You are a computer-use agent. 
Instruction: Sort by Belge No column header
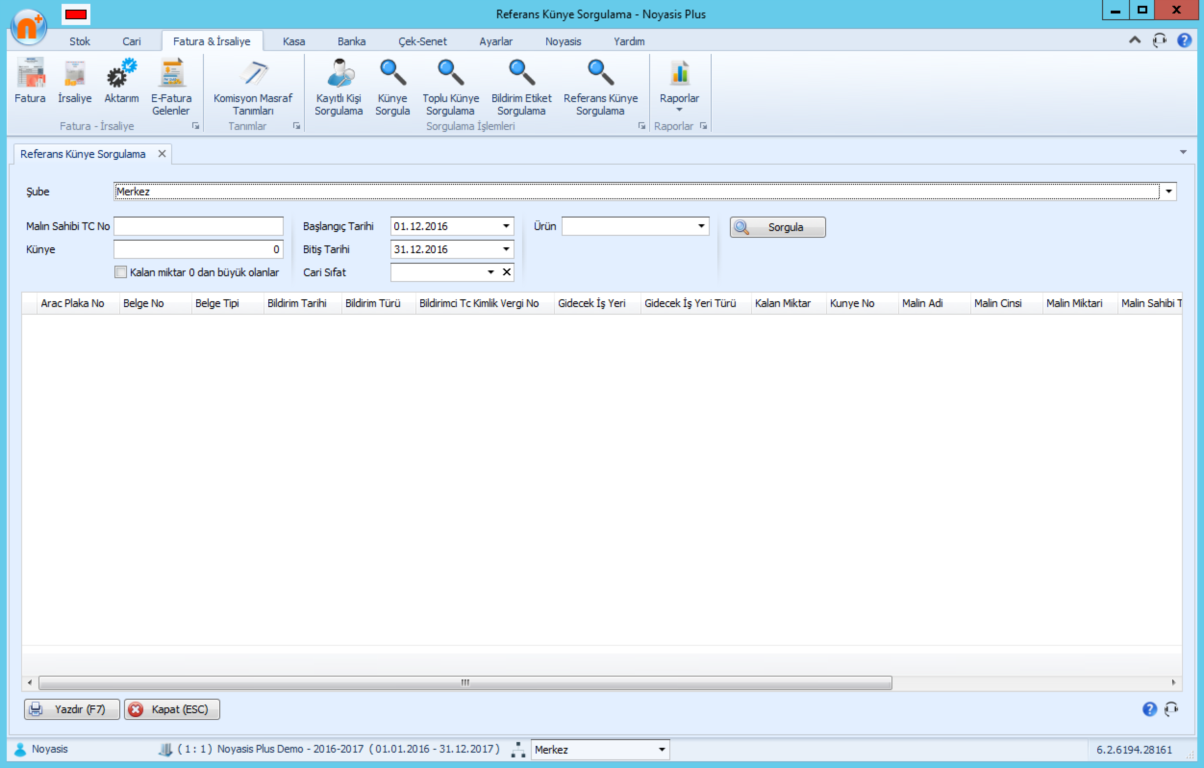point(154,303)
